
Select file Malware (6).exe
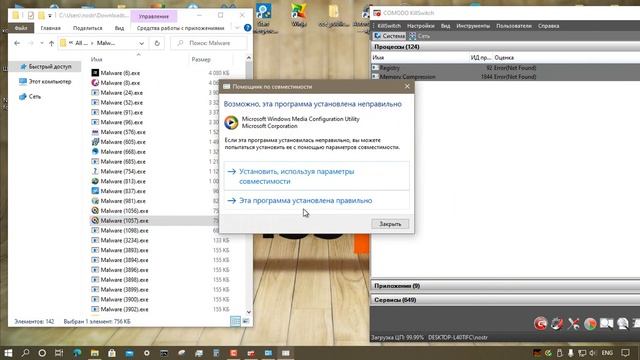(120, 73)
